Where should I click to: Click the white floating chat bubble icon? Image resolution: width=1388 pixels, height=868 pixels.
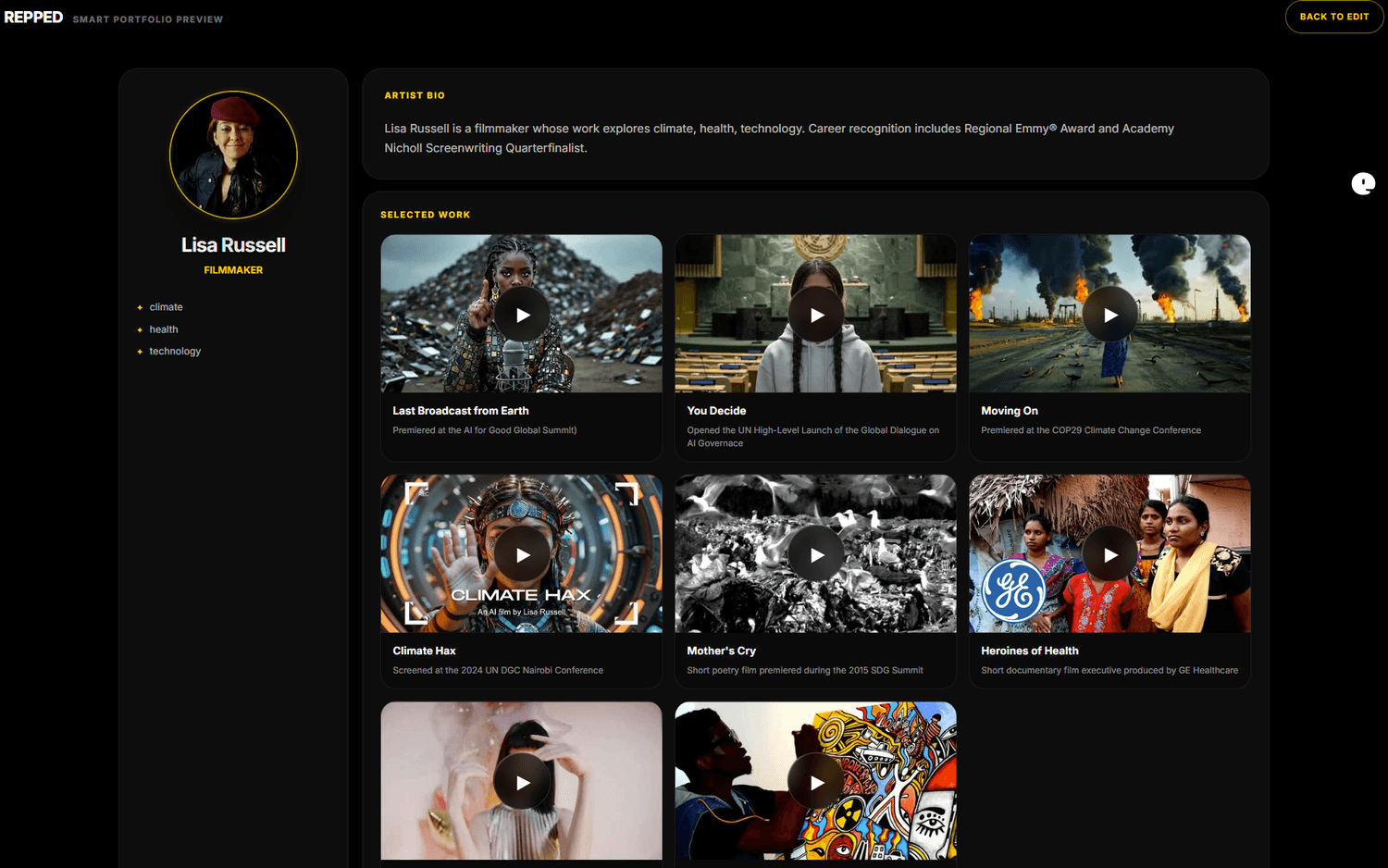point(1363,183)
